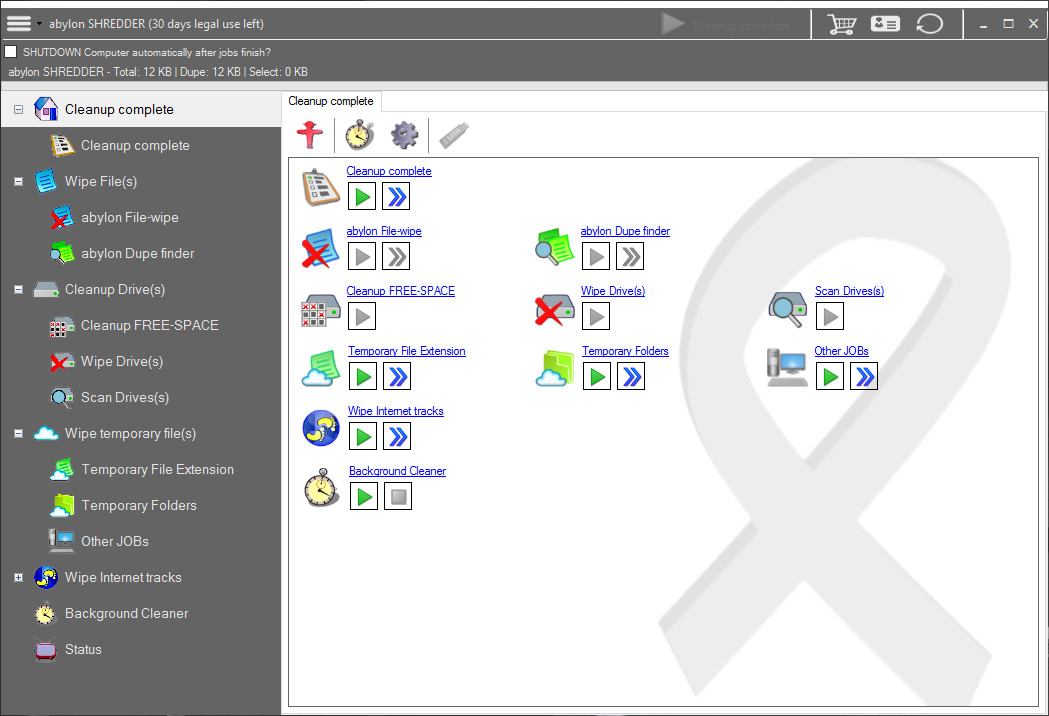The height and width of the screenshot is (716, 1049).
Task: Open the shopping cart purchase icon
Action: point(841,24)
